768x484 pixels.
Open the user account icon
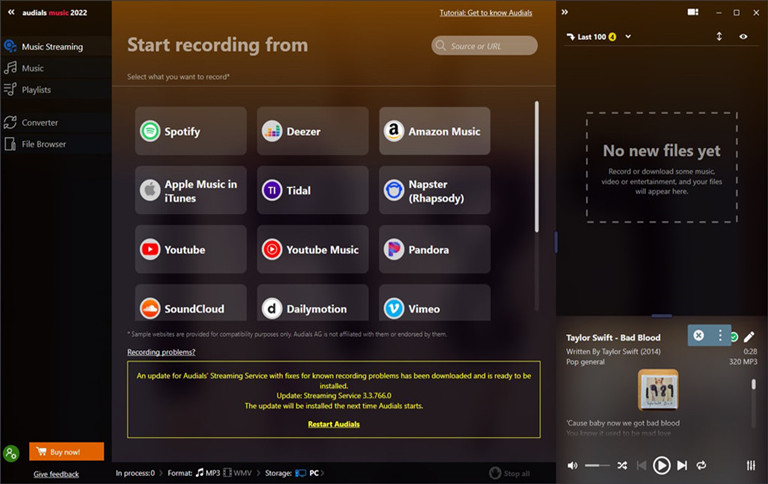(11, 453)
